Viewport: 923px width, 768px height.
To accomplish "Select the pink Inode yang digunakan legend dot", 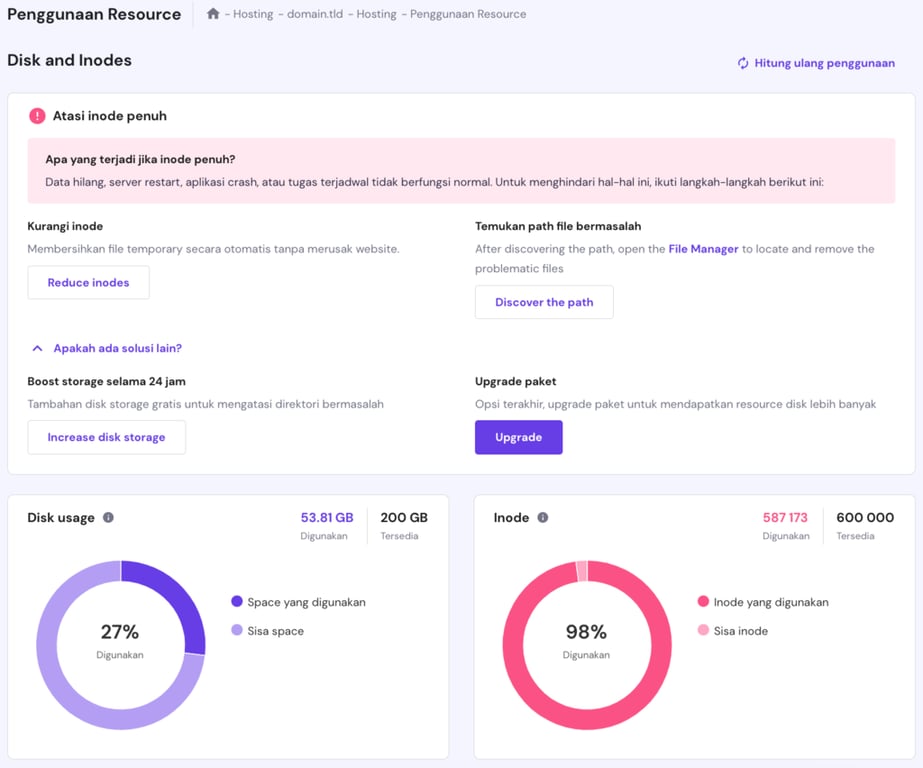I will point(701,602).
